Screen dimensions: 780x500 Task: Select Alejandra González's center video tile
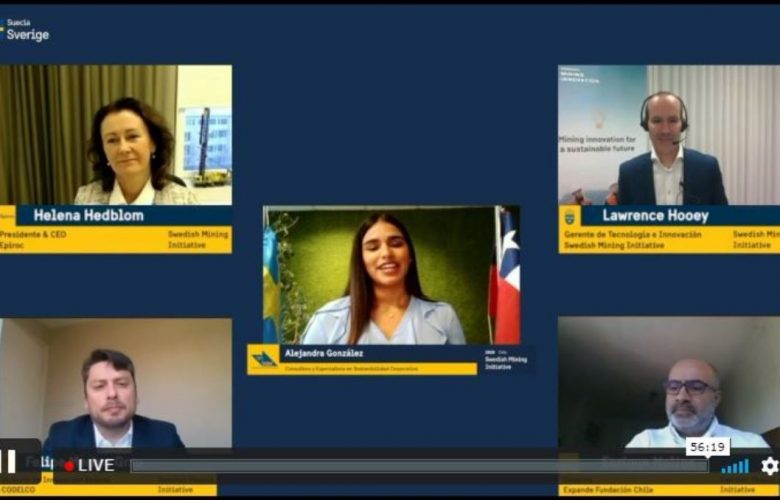[x=390, y=275]
